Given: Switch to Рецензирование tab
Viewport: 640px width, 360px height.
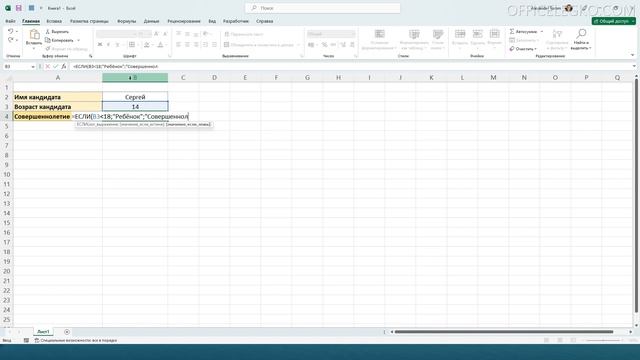Looking at the screenshot, I should pos(184,21).
